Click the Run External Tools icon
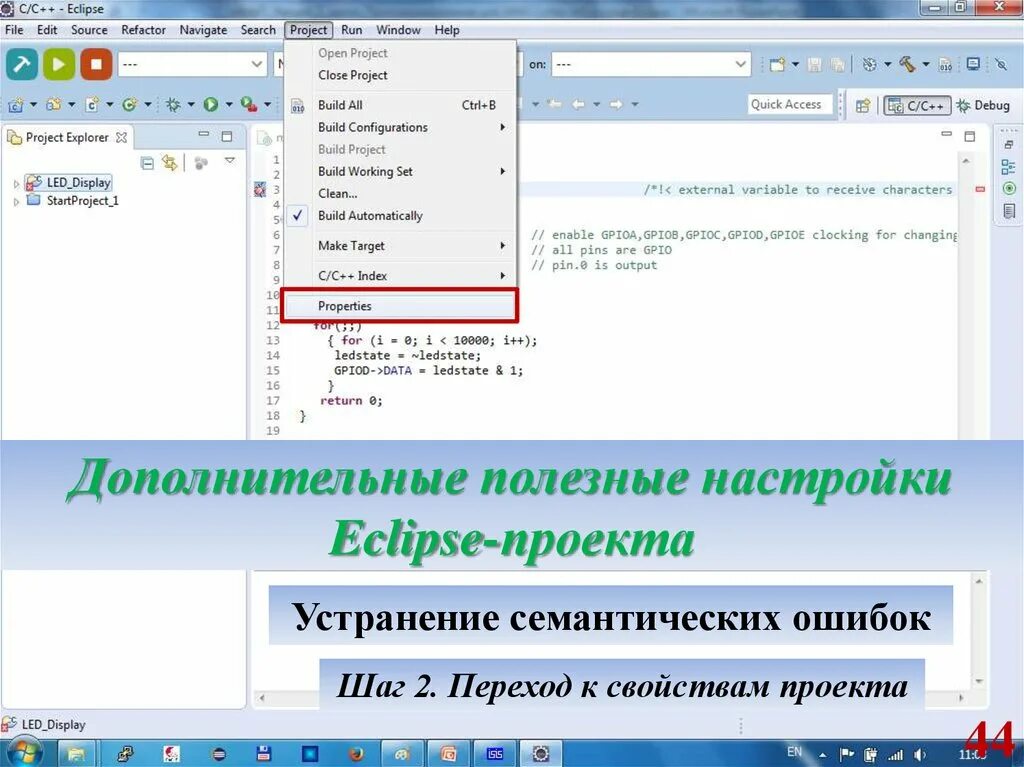1024x767 pixels. click(x=248, y=105)
